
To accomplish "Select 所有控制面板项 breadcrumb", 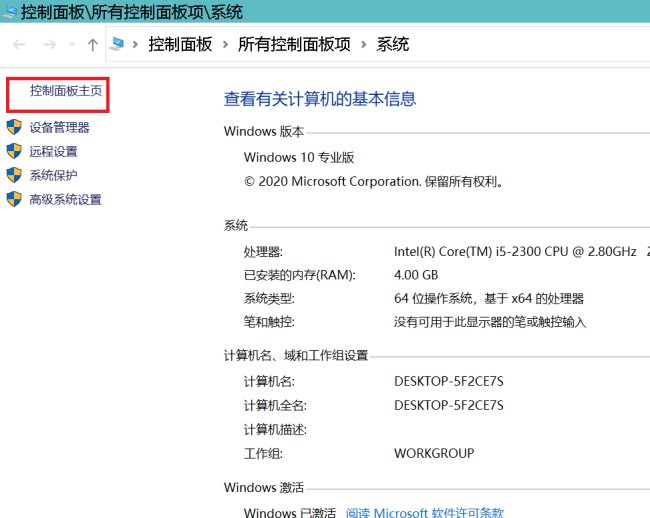I will 294,44.
